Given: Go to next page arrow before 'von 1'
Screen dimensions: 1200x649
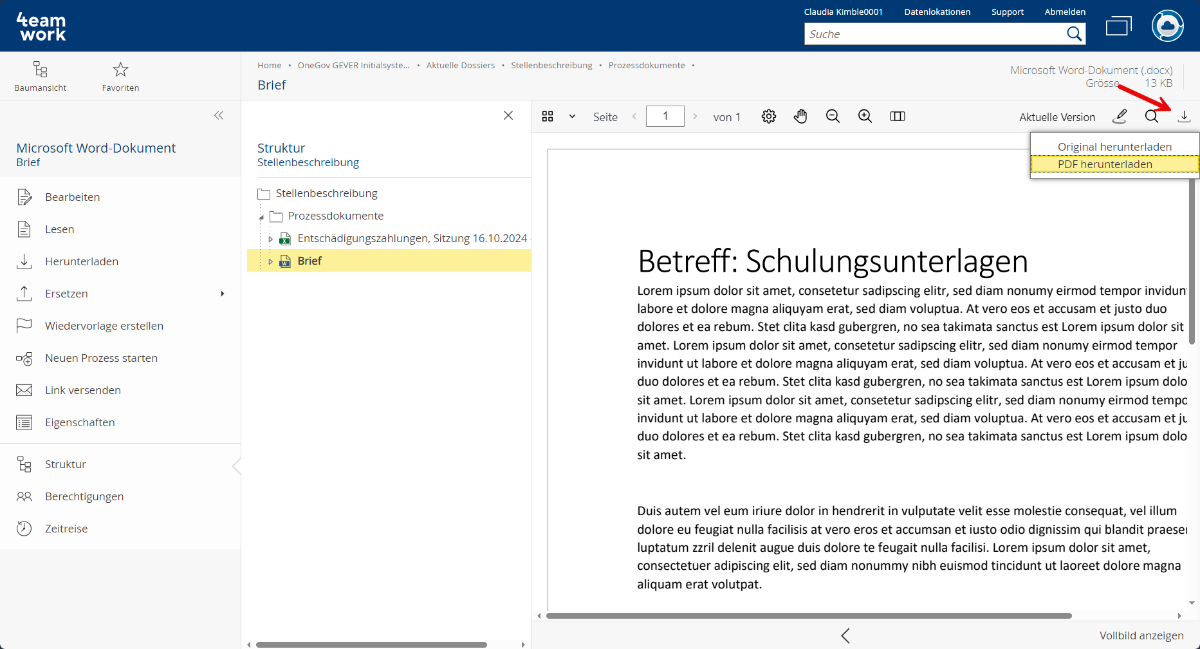Looking at the screenshot, I should [x=695, y=116].
